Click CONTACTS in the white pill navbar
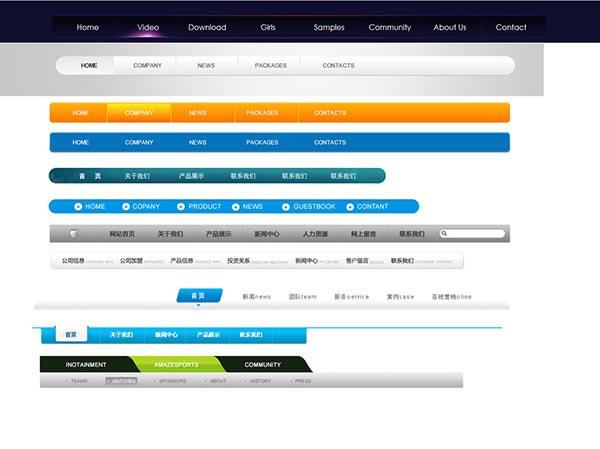600x449 pixels. tap(338, 66)
